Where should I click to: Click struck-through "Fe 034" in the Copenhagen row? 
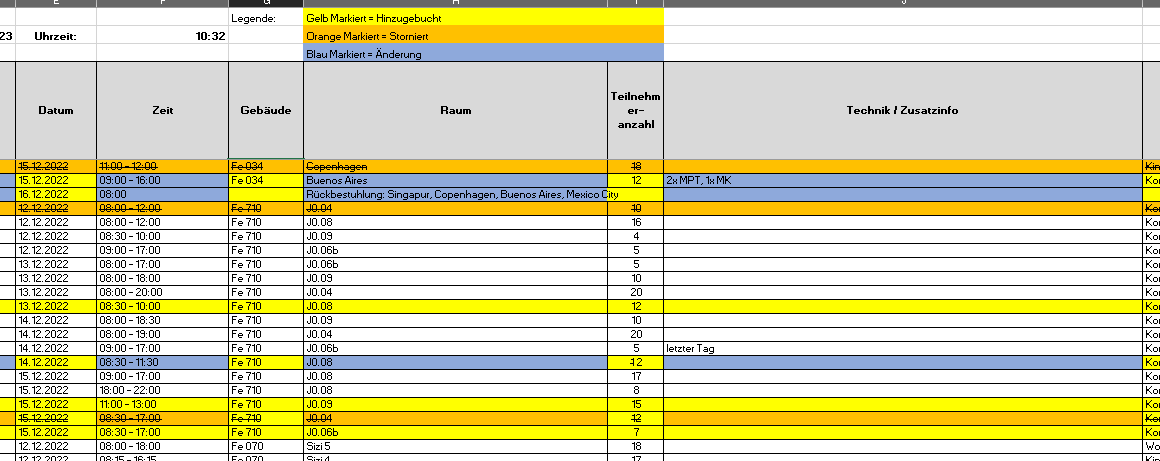(x=266, y=166)
